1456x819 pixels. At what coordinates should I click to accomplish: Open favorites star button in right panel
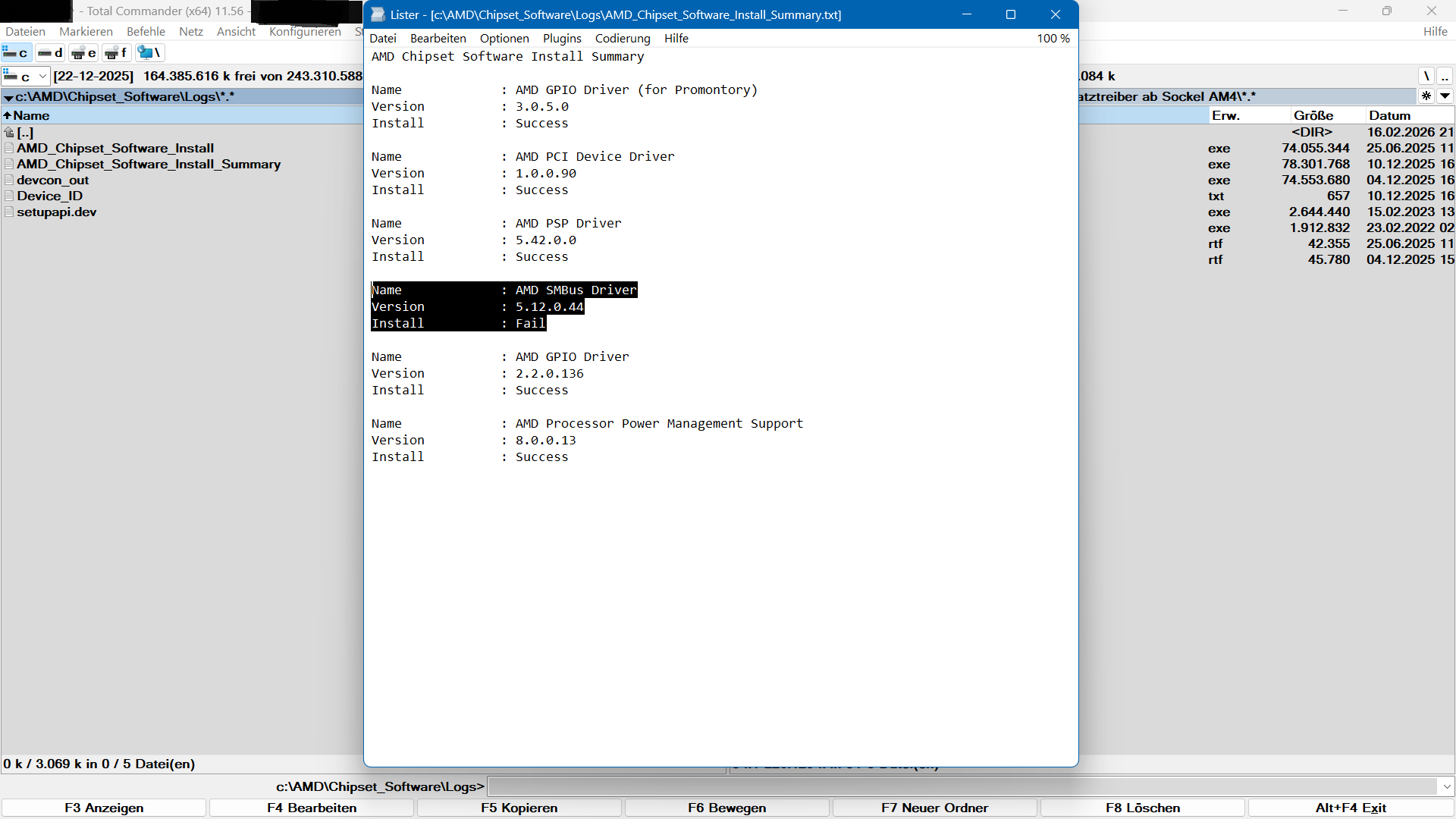pyautogui.click(x=1426, y=96)
